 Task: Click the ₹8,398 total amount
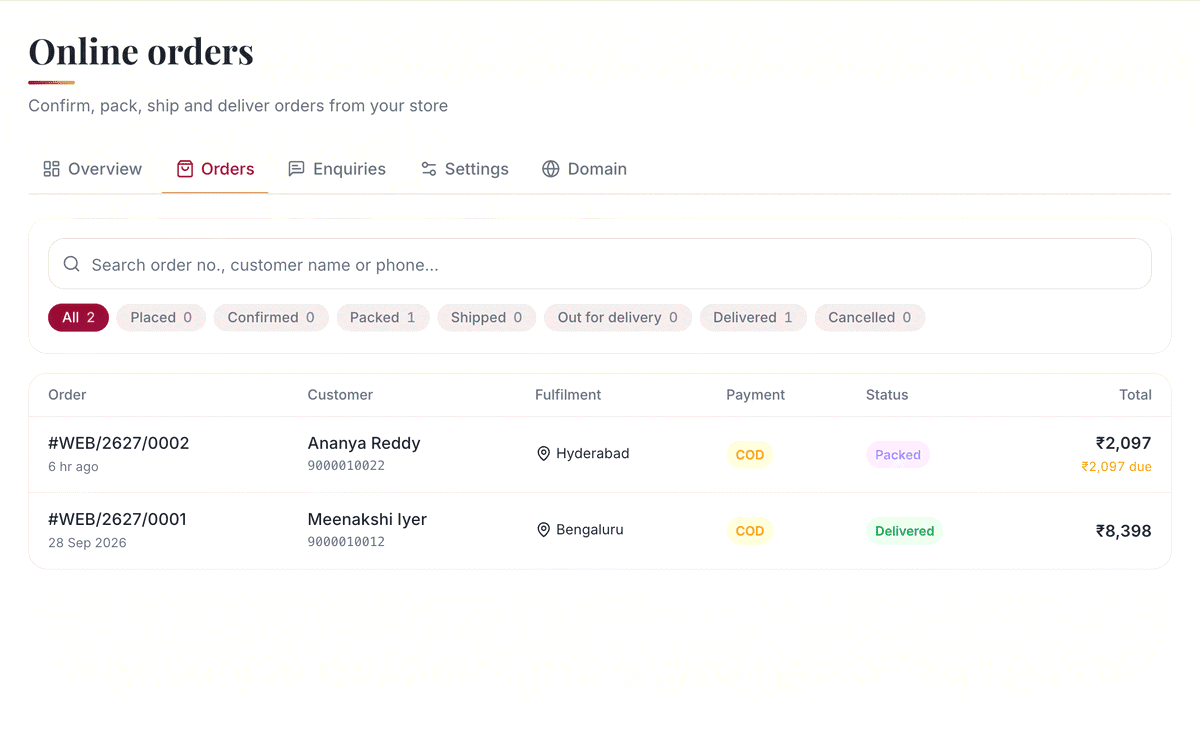(1124, 531)
